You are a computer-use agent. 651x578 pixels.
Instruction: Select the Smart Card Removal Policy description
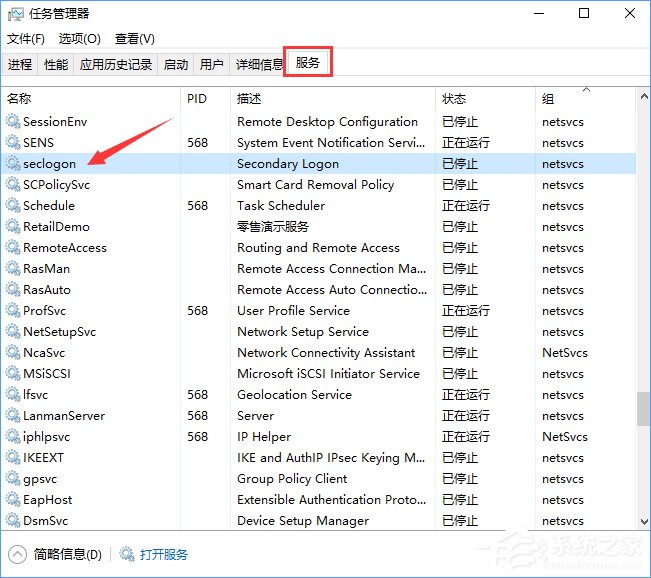tap(316, 185)
